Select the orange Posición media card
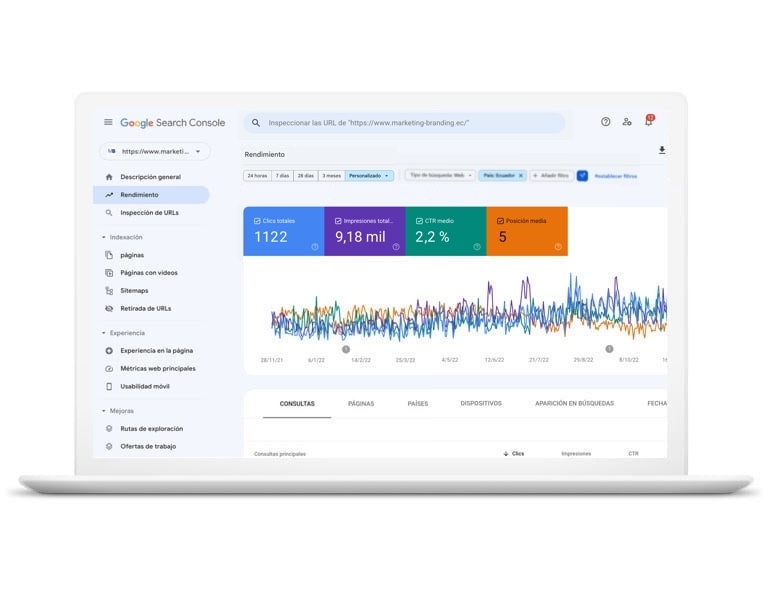Viewport: 768px width, 593px height. (527, 231)
